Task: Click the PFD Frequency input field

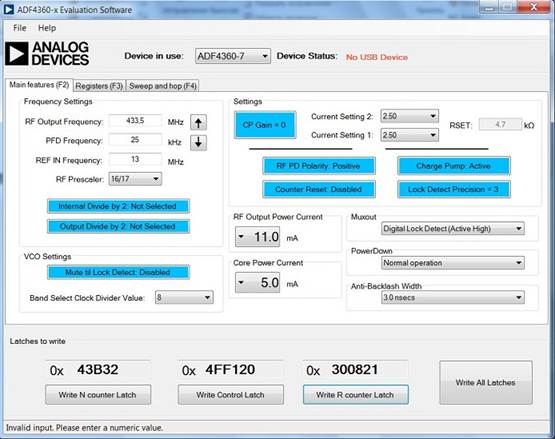Action: [135, 140]
